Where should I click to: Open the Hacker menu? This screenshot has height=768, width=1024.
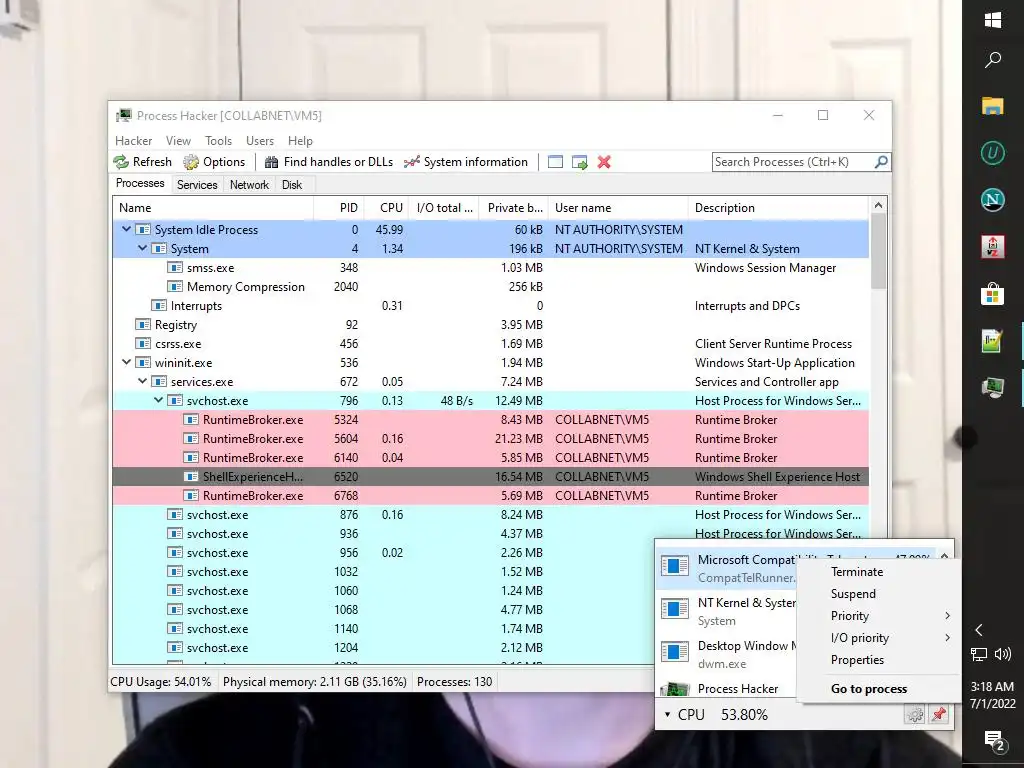pyautogui.click(x=133, y=140)
